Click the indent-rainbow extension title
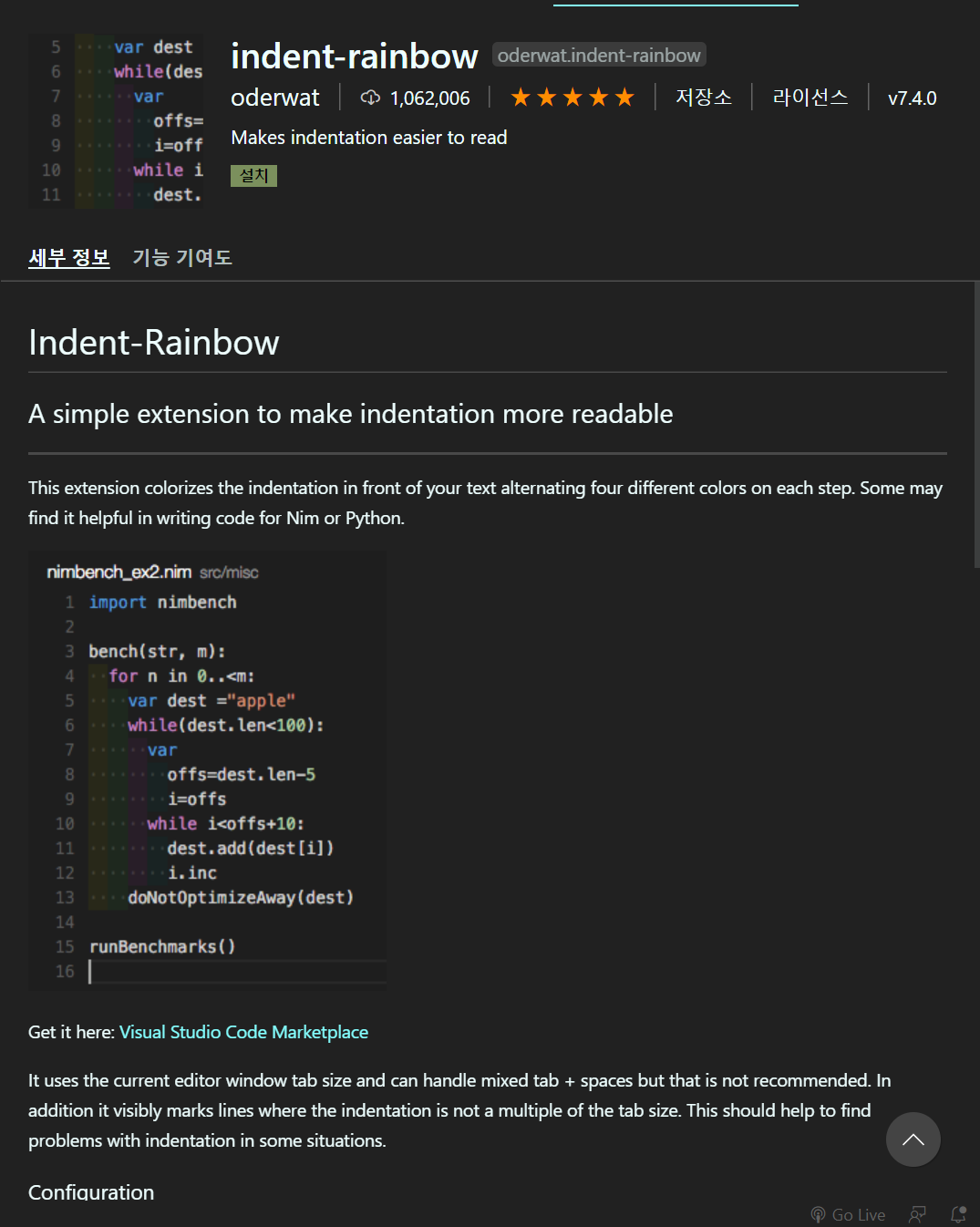 (x=355, y=56)
